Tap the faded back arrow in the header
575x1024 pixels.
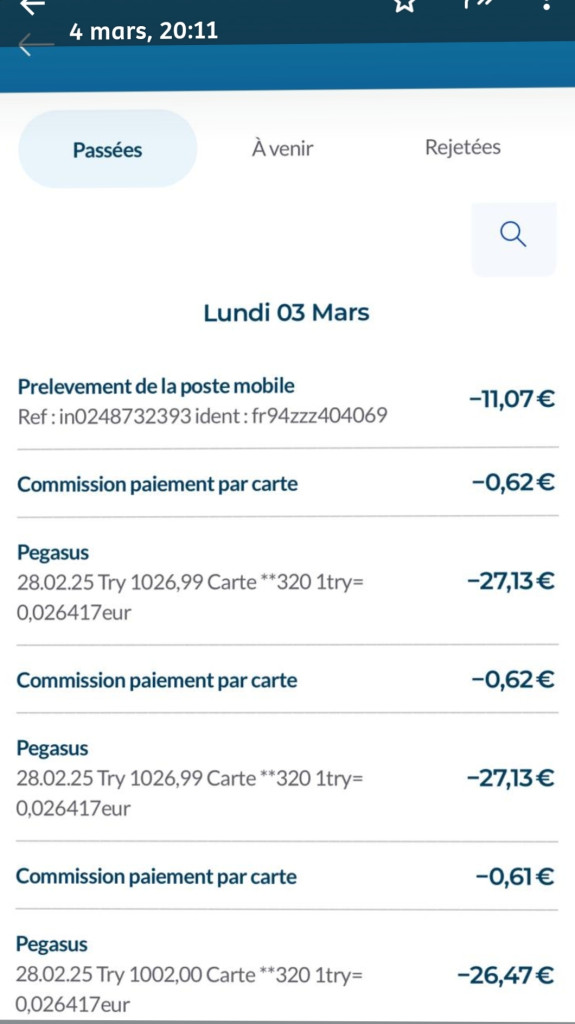click(x=36, y=44)
